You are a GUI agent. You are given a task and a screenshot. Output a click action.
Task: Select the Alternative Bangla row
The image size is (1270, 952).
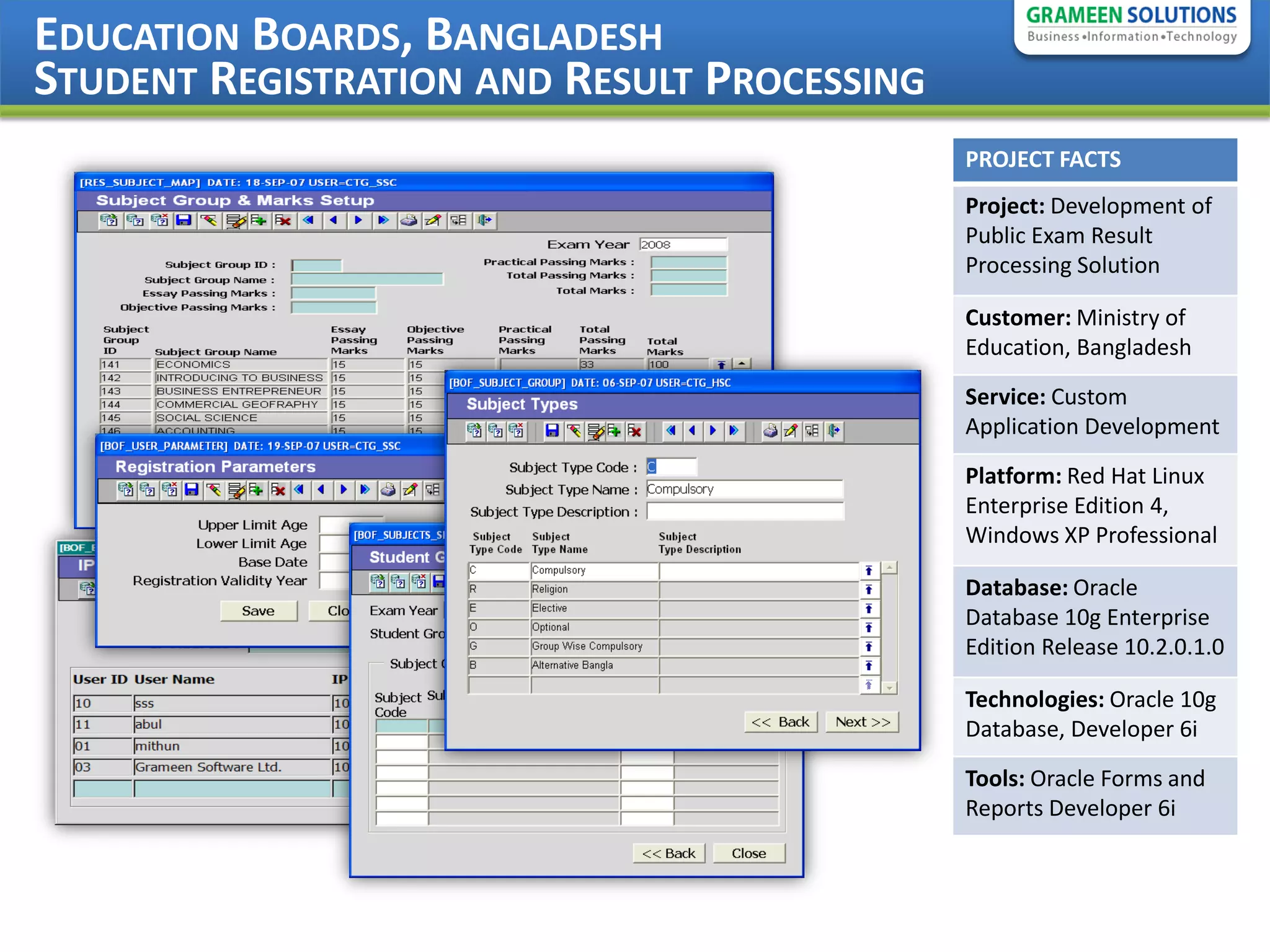pos(664,666)
